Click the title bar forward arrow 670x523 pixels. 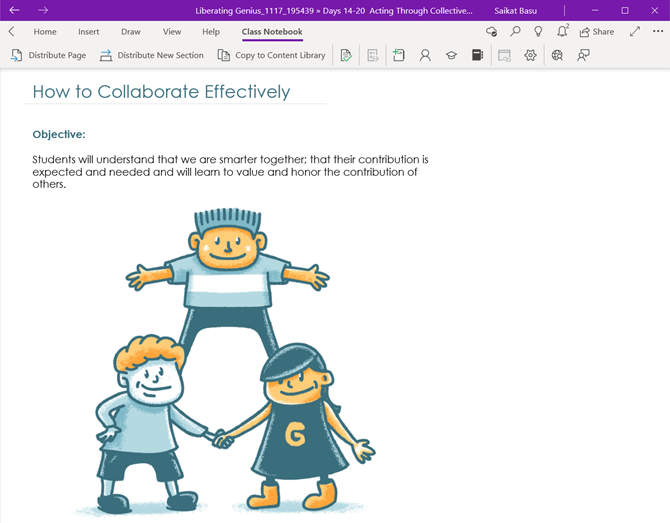(43, 10)
